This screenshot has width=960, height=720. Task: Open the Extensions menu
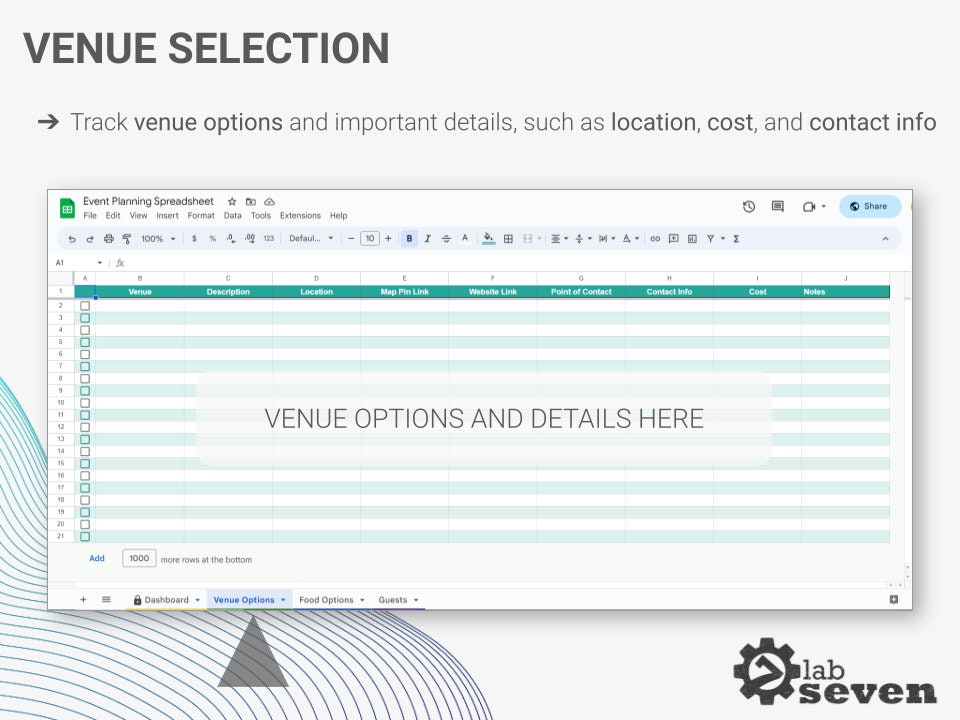tap(301, 216)
